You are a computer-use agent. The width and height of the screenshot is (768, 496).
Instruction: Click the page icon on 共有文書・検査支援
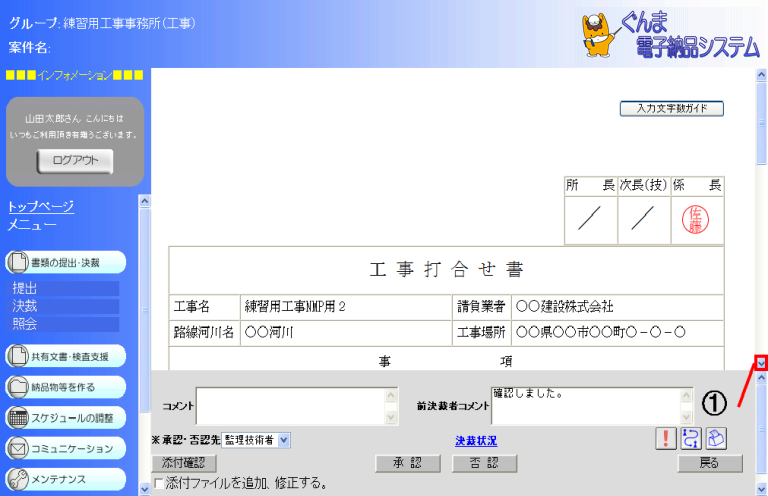click(17, 356)
